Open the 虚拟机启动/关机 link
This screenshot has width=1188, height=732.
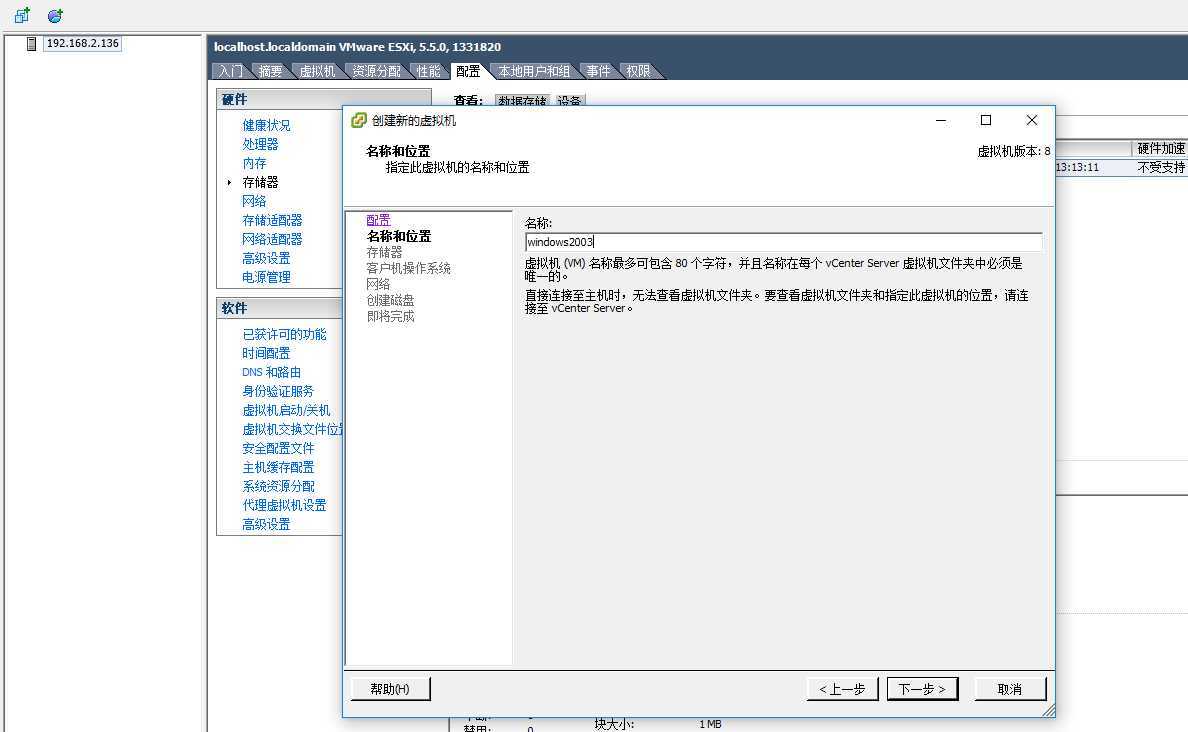click(x=286, y=410)
